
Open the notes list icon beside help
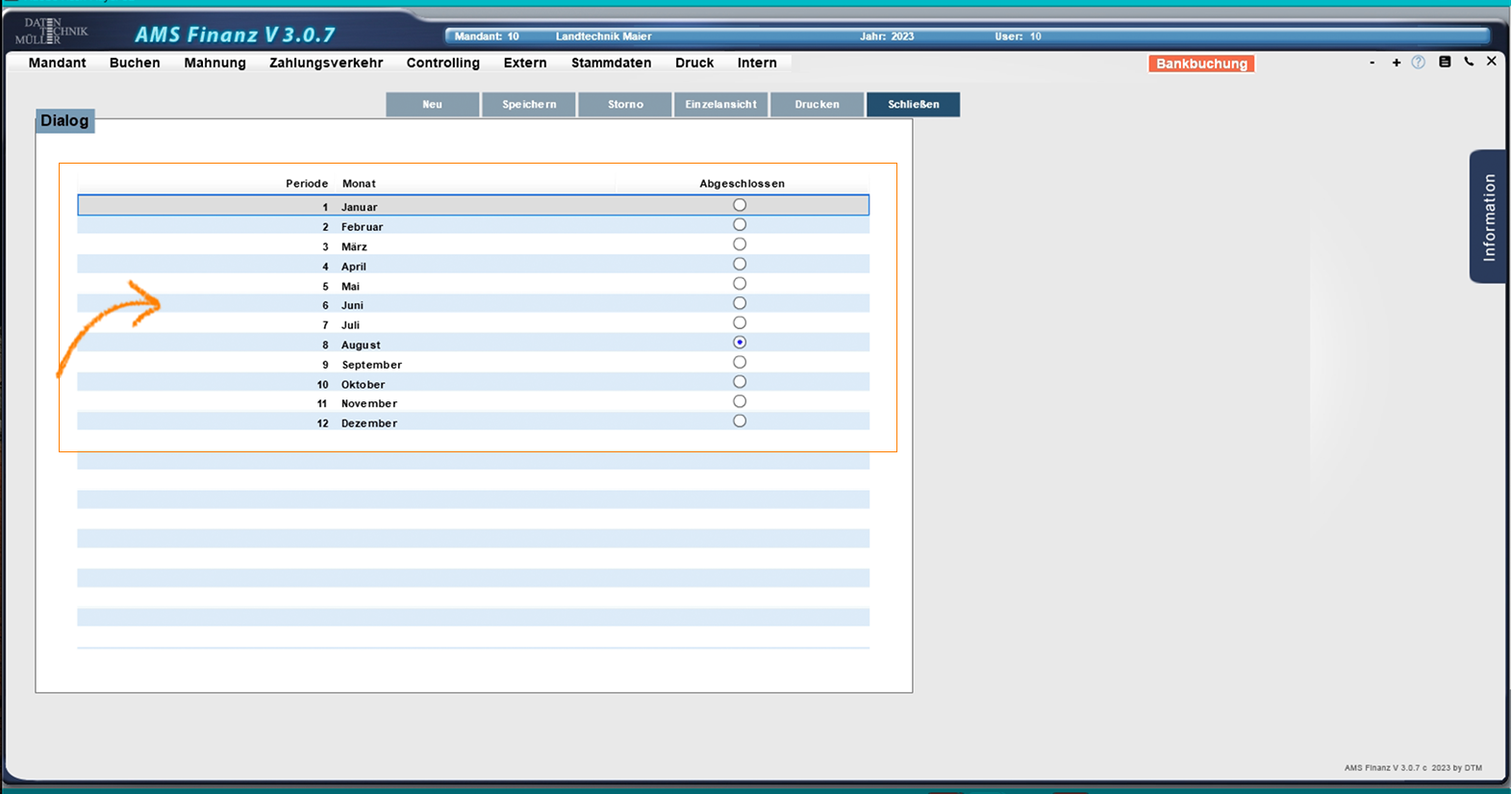1445,62
